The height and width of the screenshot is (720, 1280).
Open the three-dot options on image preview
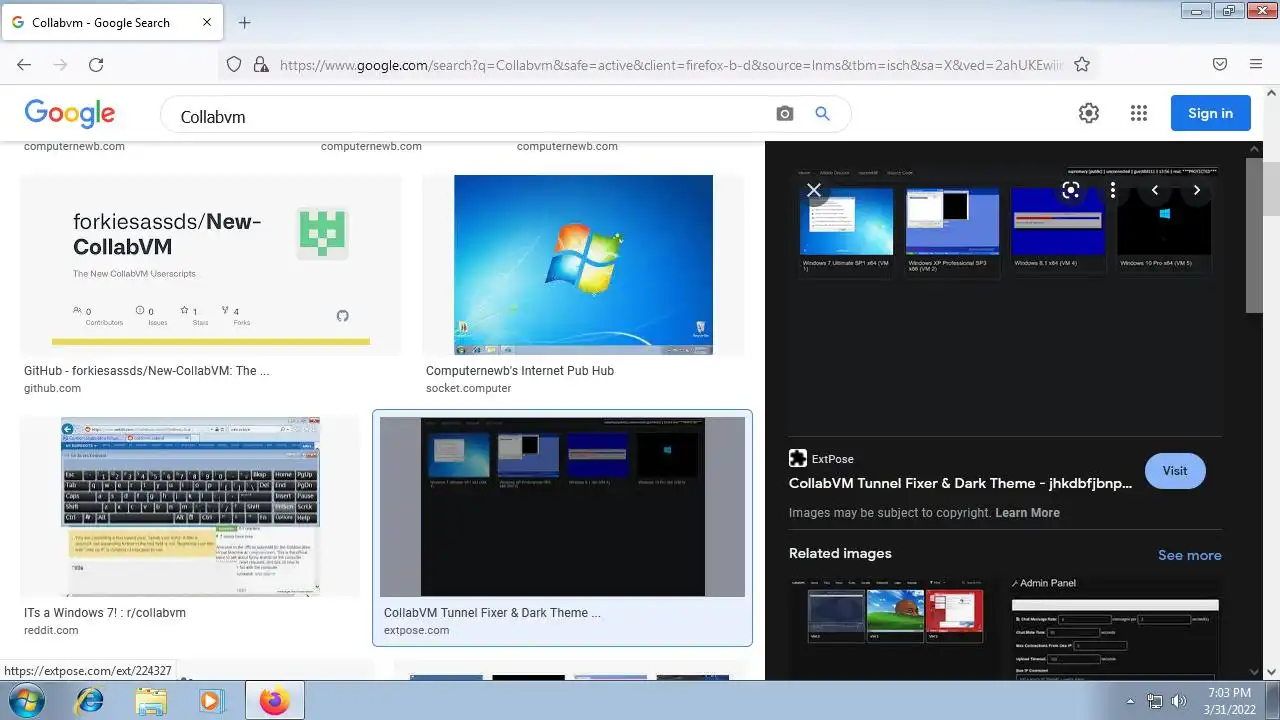click(1113, 190)
